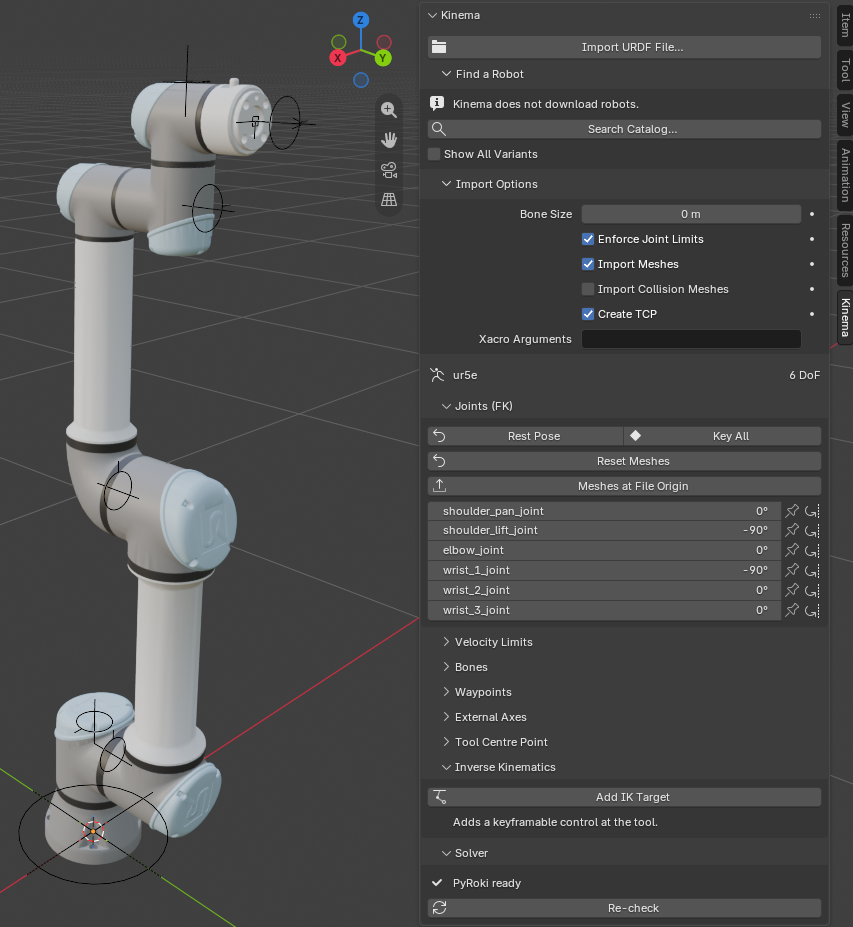Click Reset Meshes button
Image resolution: width=853 pixels, height=927 pixels.
pos(624,461)
